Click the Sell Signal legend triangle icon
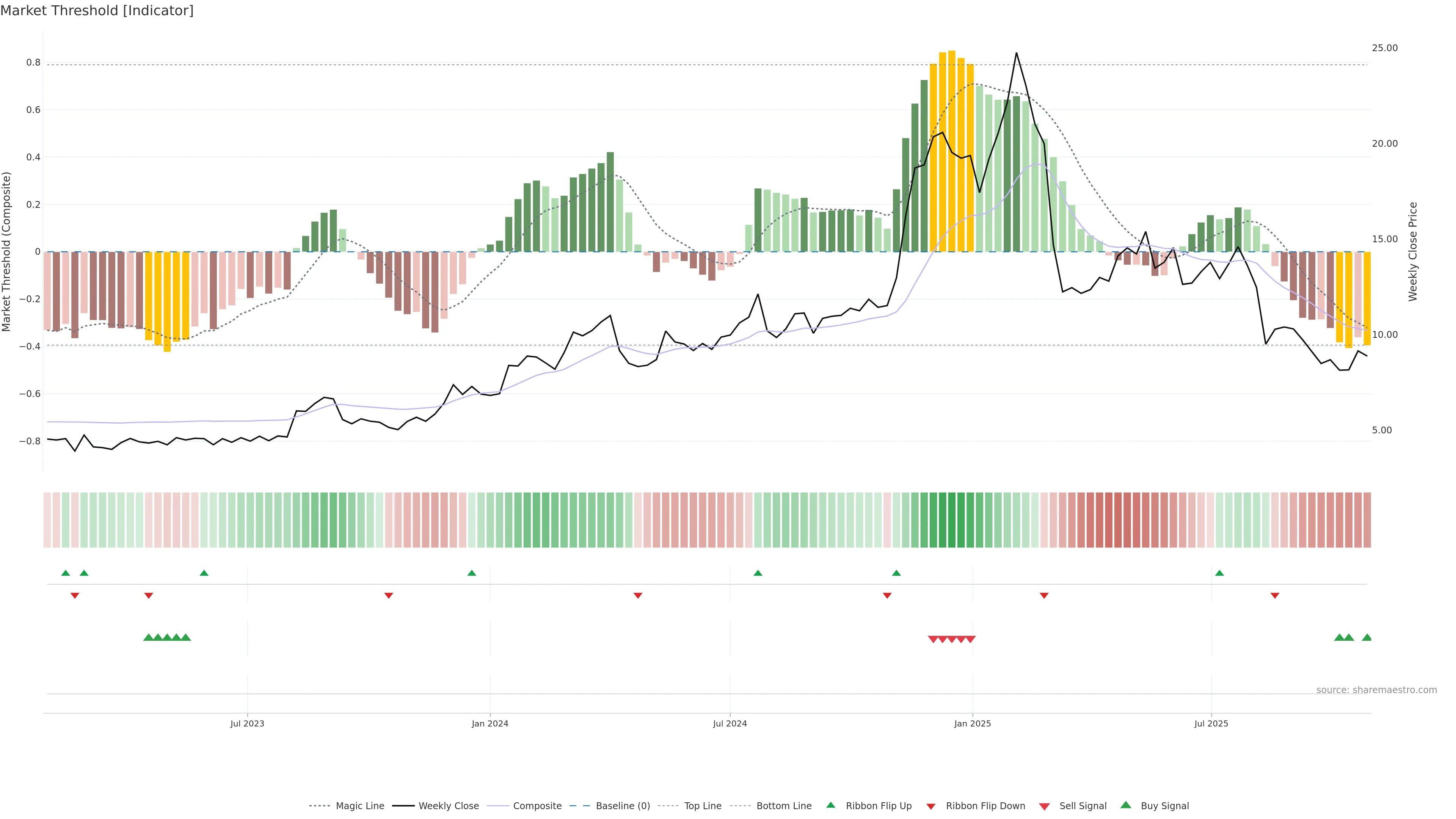1456x819 pixels. point(1044,806)
